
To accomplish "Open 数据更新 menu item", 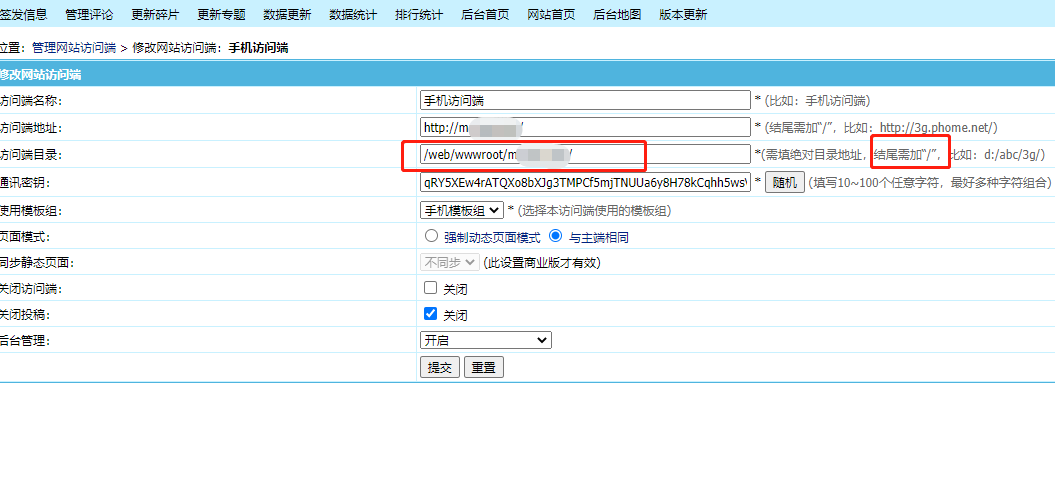I will (x=287, y=14).
